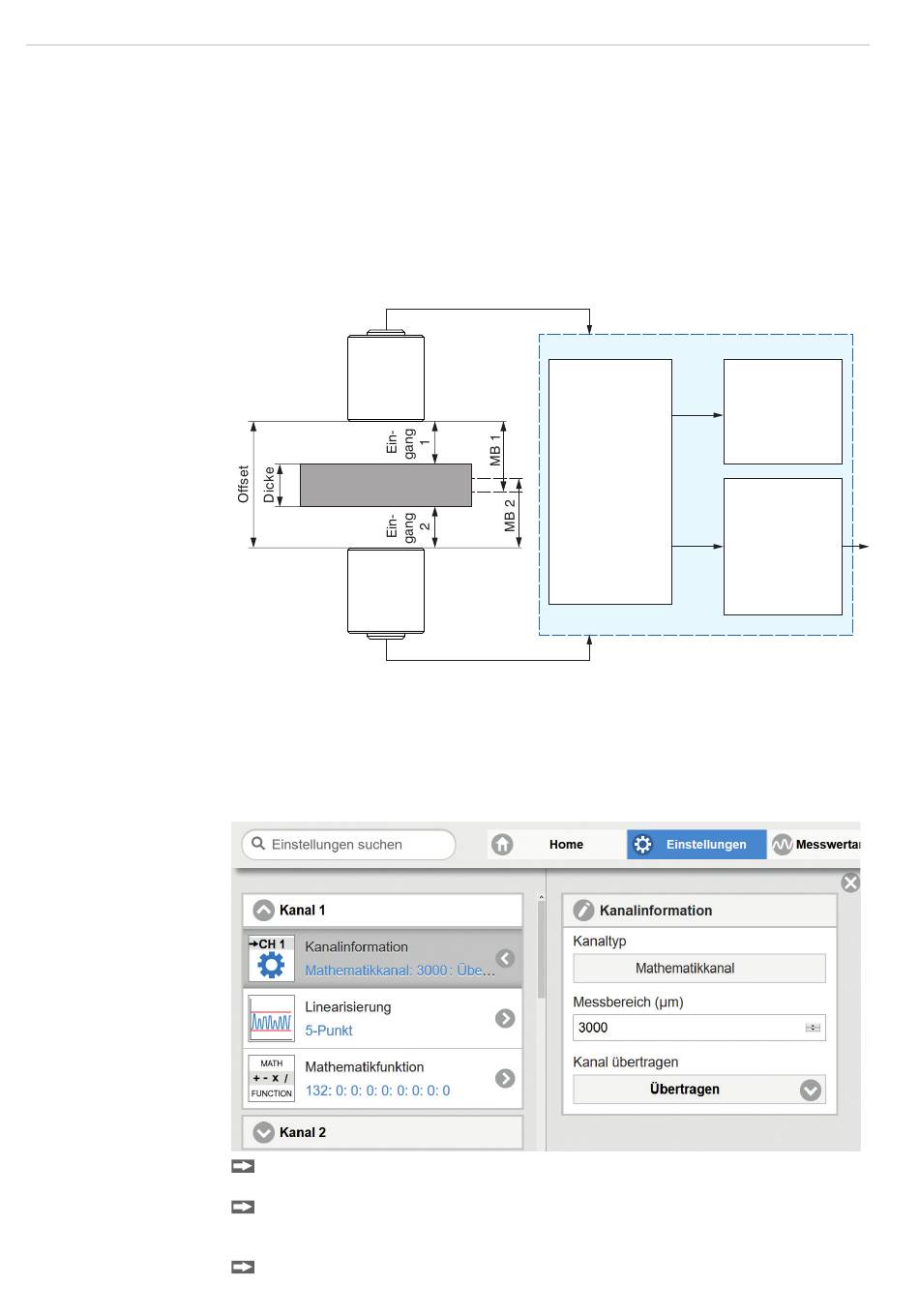Collapse the Kanal 1 section
Image resolution: width=919 pixels, height=1316 pixels.
click(263, 911)
